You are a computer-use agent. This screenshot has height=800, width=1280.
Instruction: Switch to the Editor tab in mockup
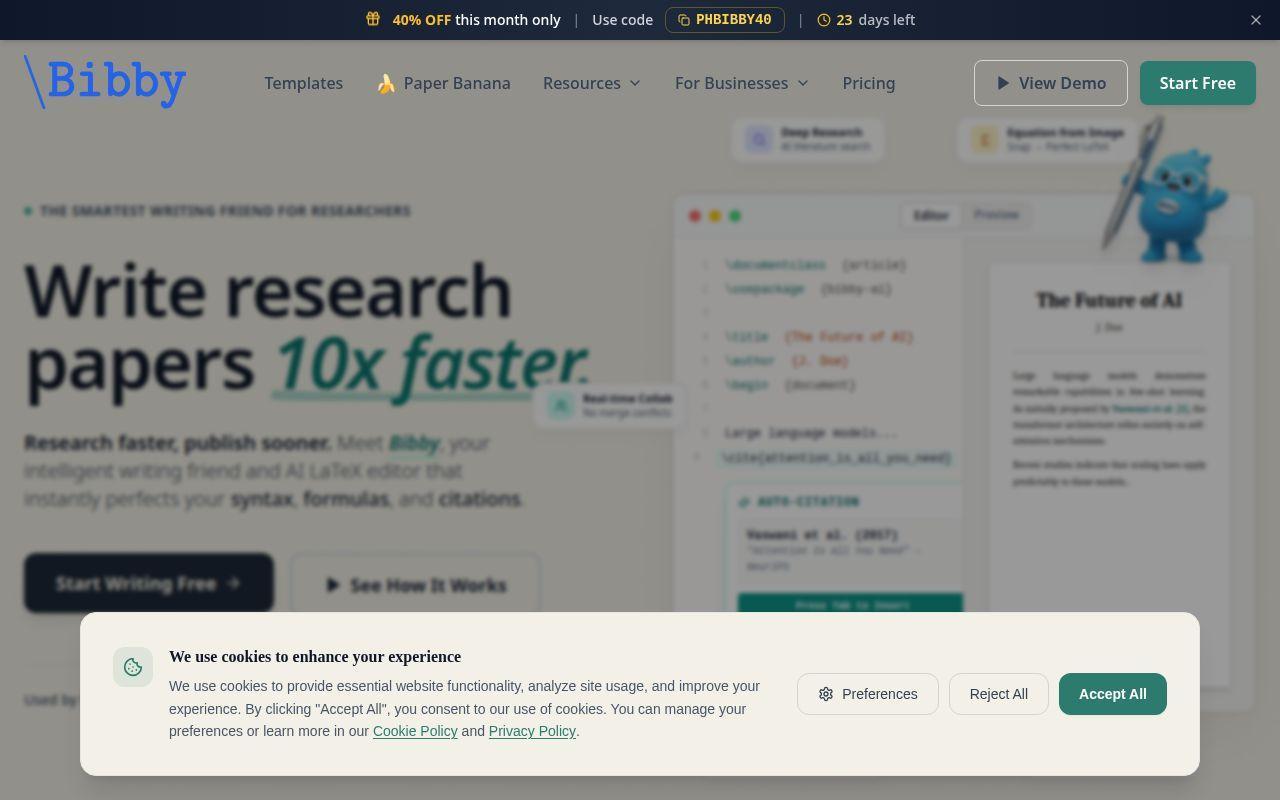(x=931, y=215)
